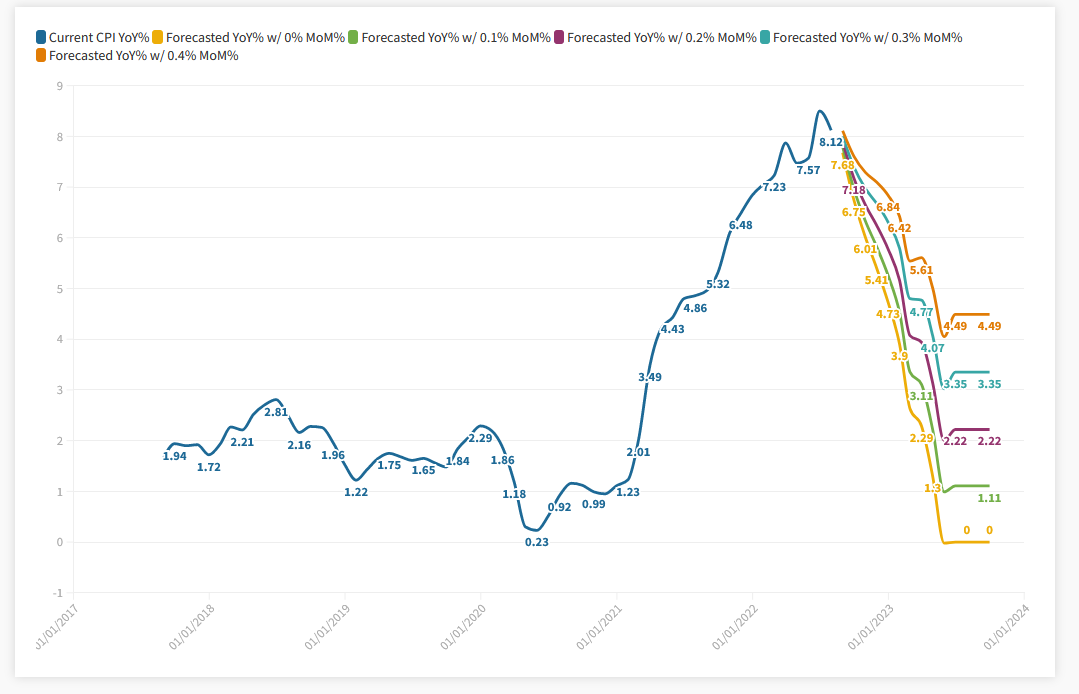Image resolution: width=1079 pixels, height=694 pixels.
Task: Toggle Forecasted YoY% w/ 0.3% MoM% legend label
Action: coord(867,38)
